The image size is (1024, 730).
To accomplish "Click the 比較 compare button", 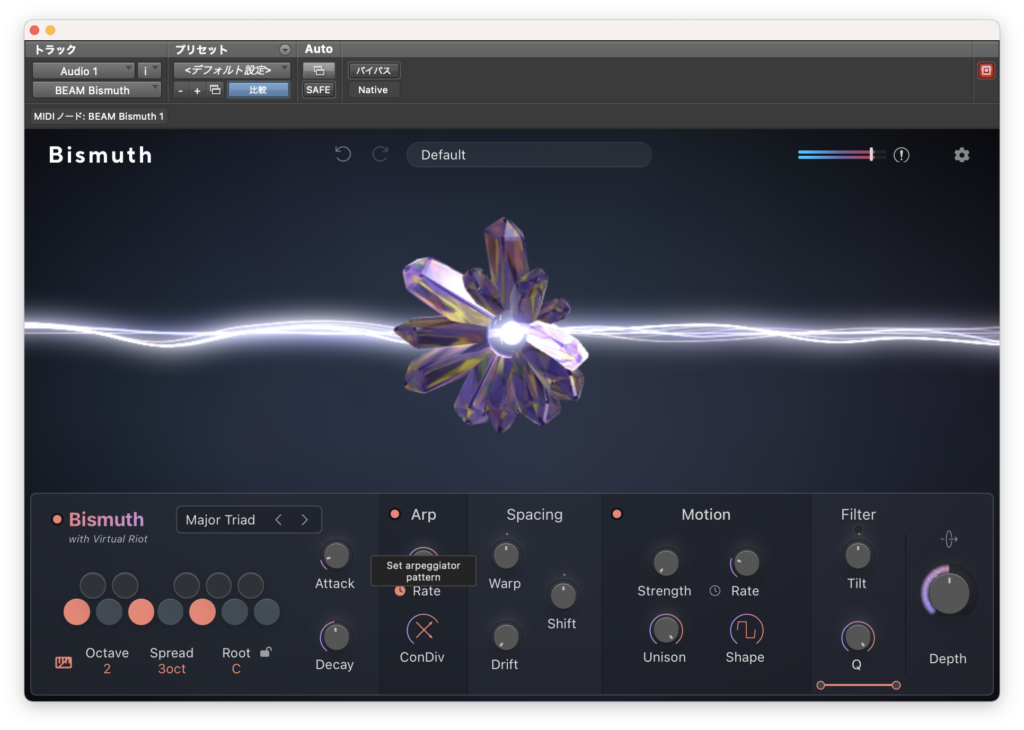I will coord(259,90).
